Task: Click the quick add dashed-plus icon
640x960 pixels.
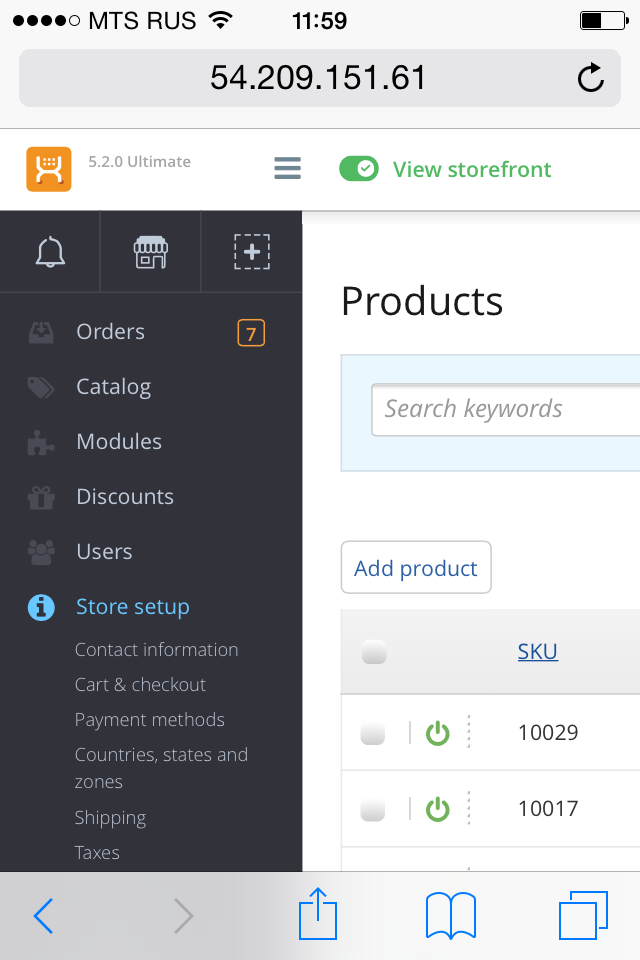Action: [x=252, y=252]
